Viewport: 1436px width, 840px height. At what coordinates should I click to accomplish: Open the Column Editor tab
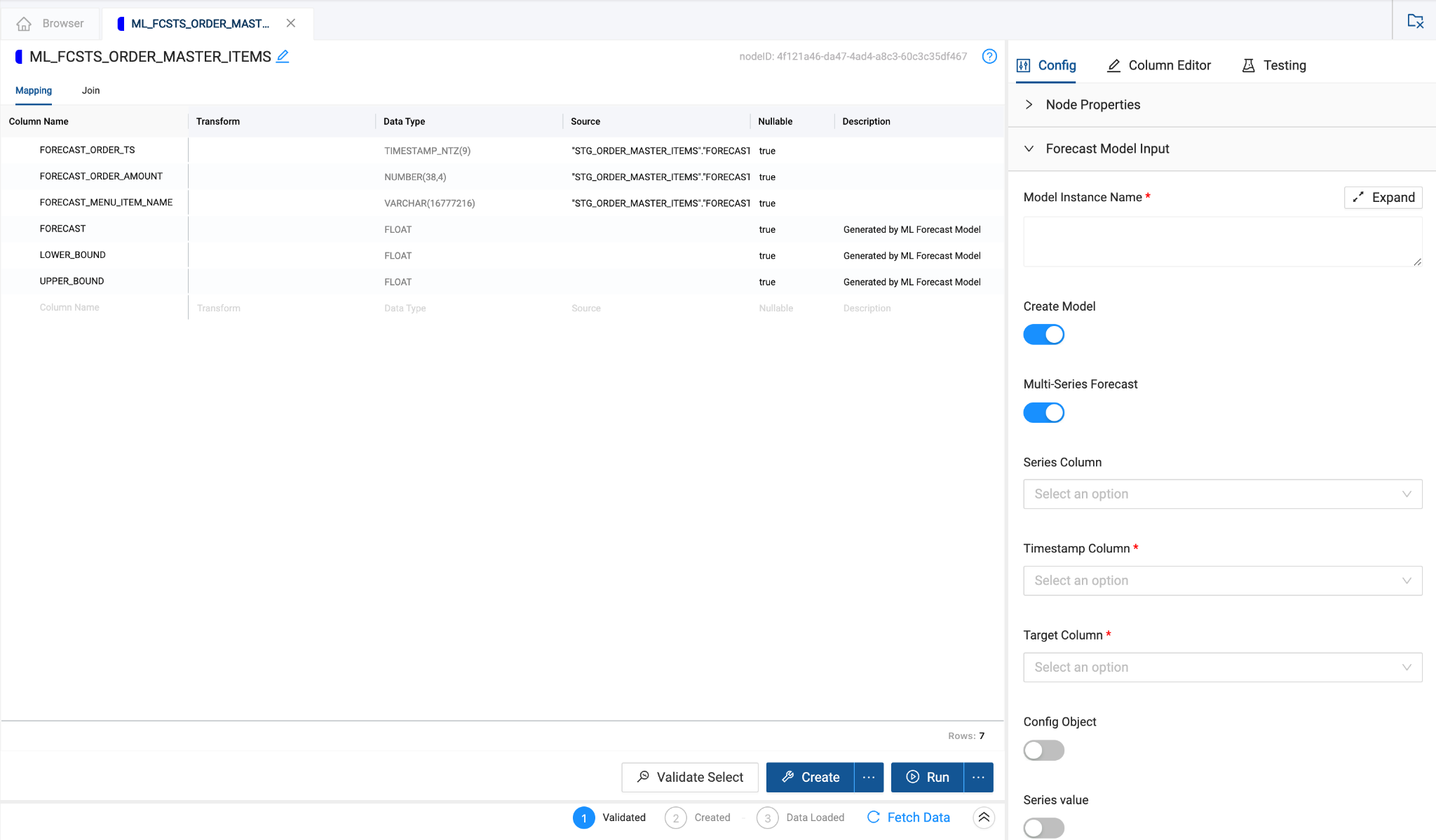point(1159,65)
